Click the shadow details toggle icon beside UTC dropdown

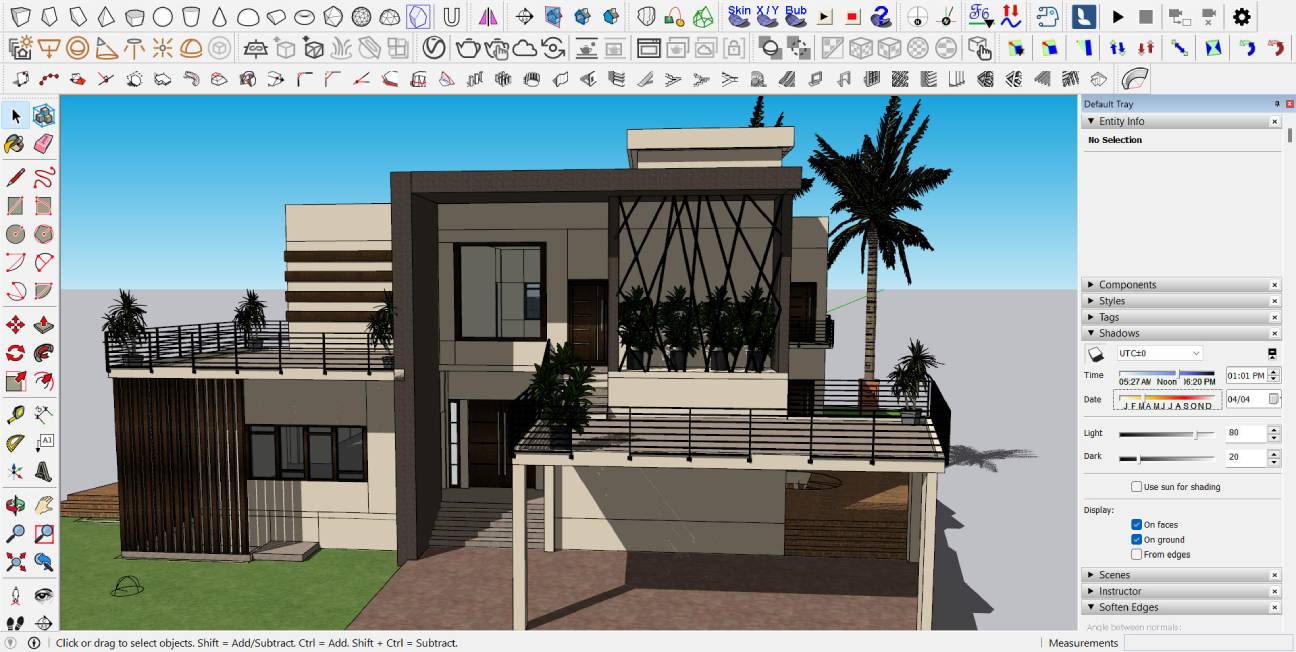[1272, 353]
